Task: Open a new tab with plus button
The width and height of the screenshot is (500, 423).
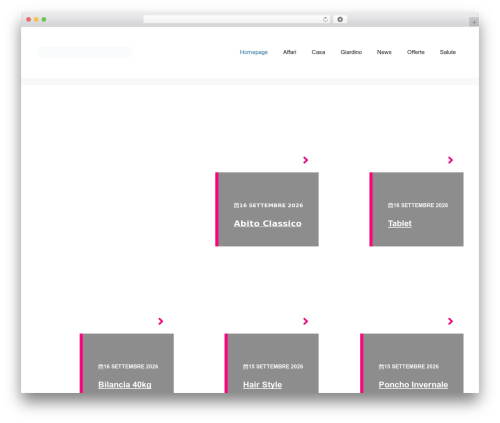Action: (474, 22)
